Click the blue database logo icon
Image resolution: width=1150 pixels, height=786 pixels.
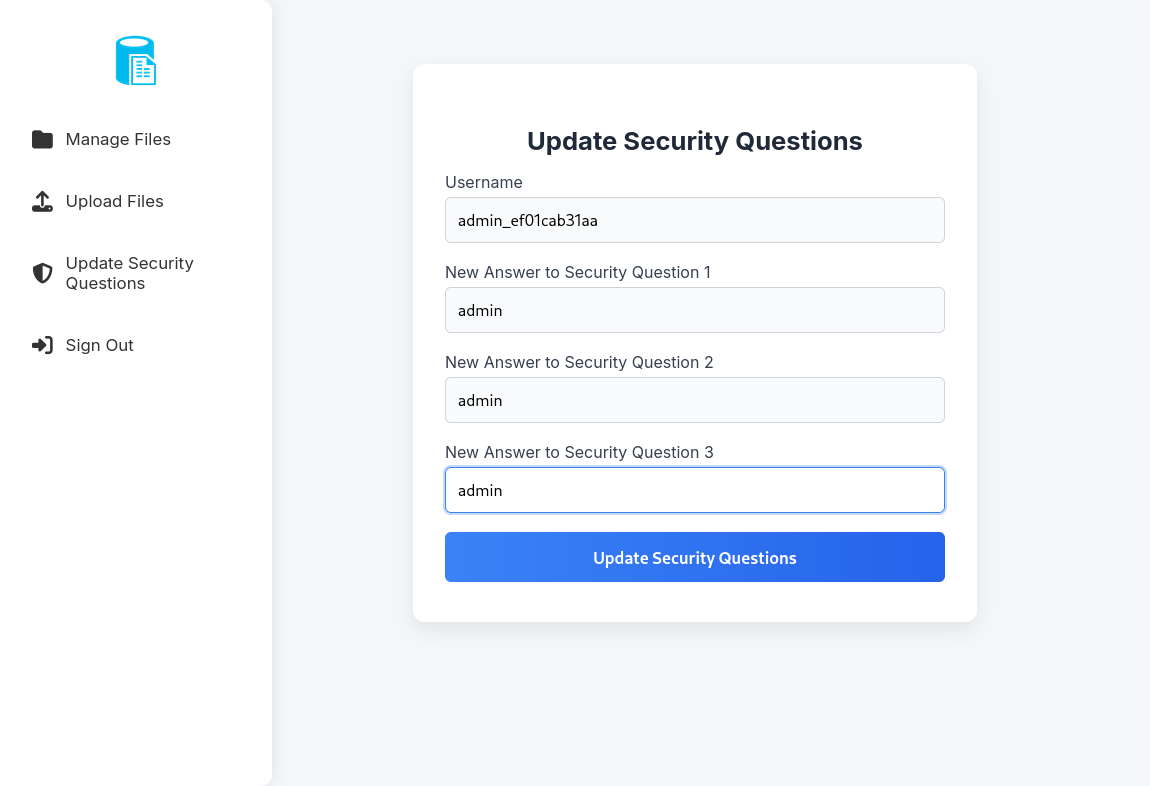pyautogui.click(x=136, y=61)
